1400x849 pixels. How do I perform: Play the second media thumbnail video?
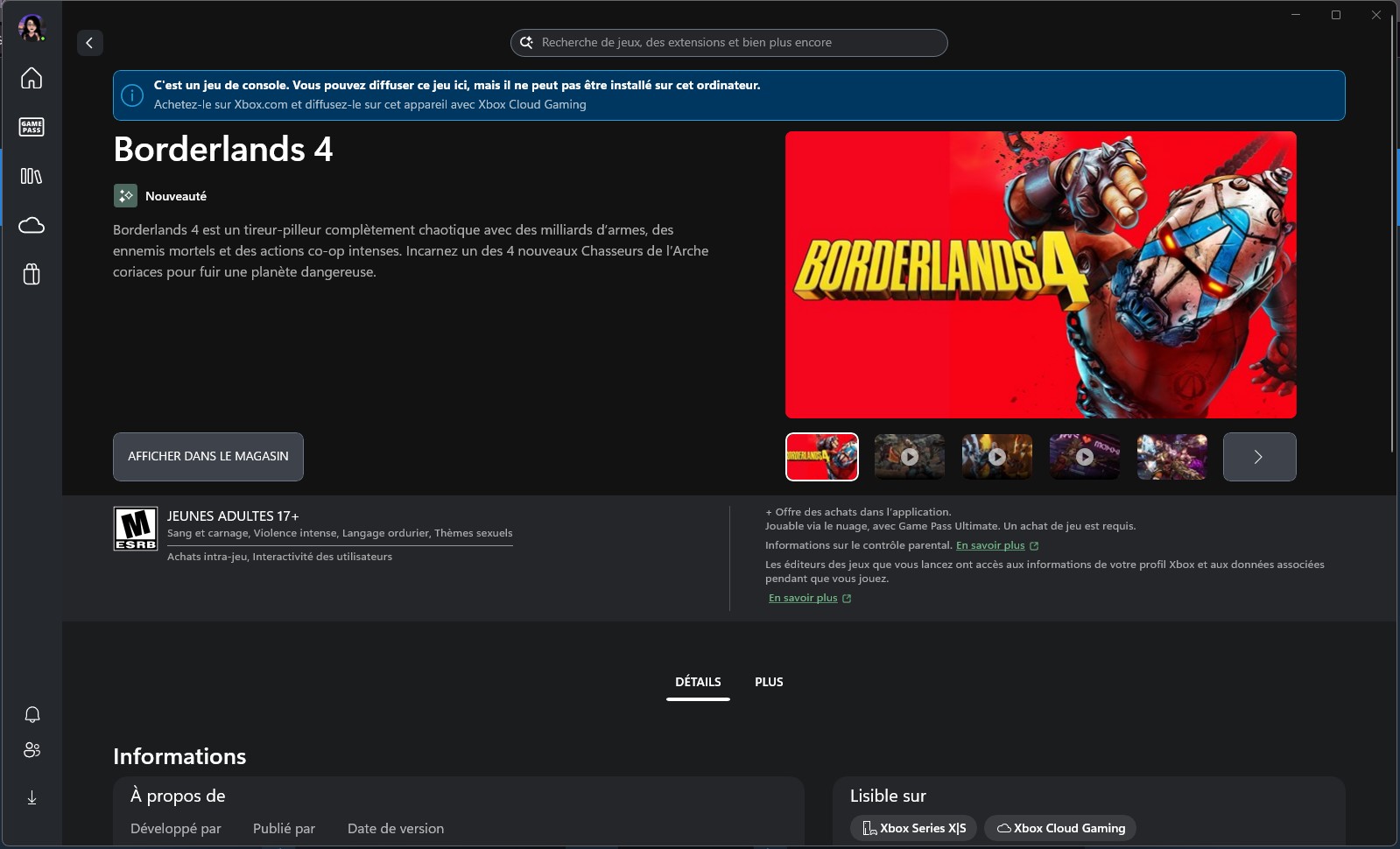(910, 457)
